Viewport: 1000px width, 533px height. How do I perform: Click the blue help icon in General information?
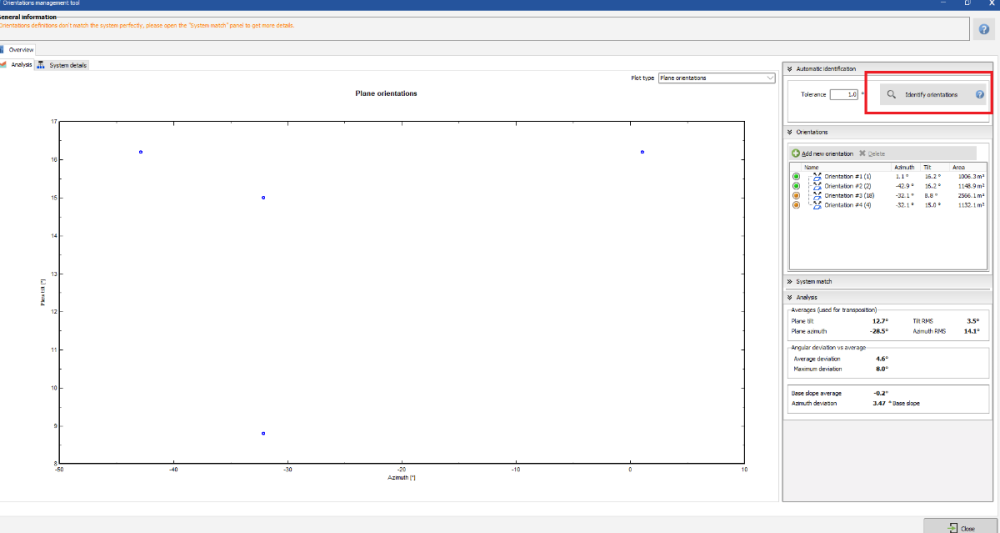[x=984, y=30]
